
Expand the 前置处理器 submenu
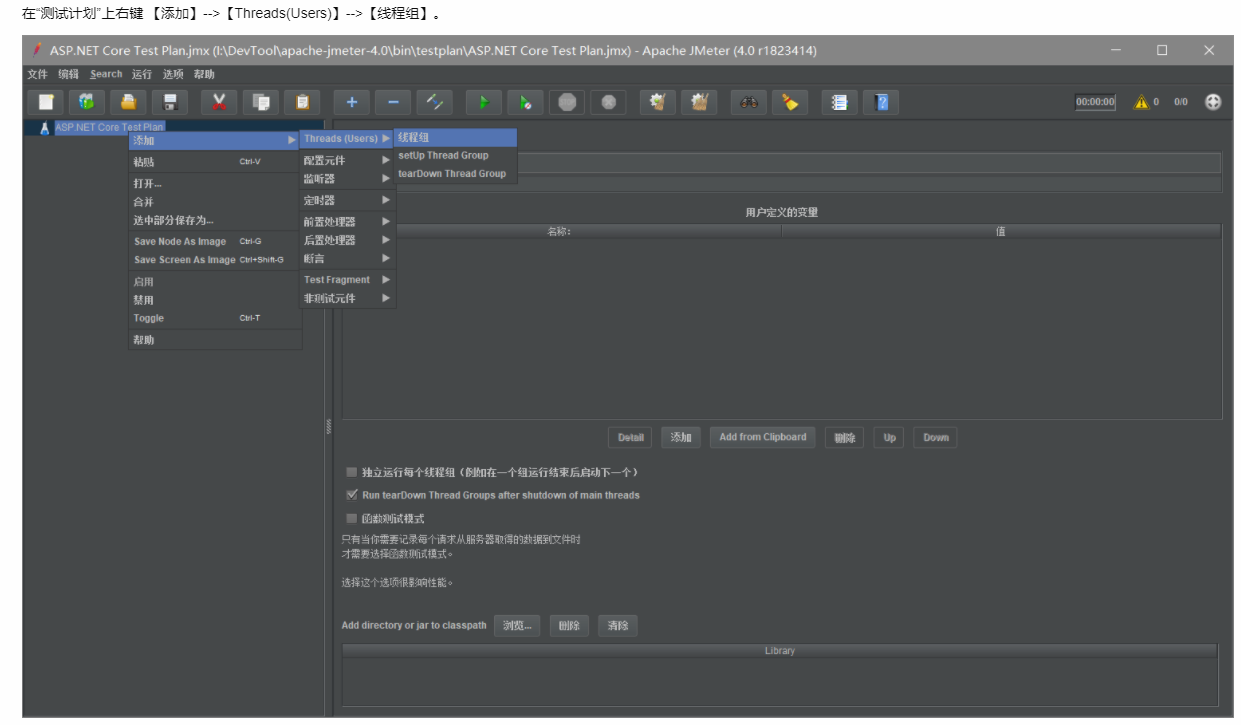347,222
